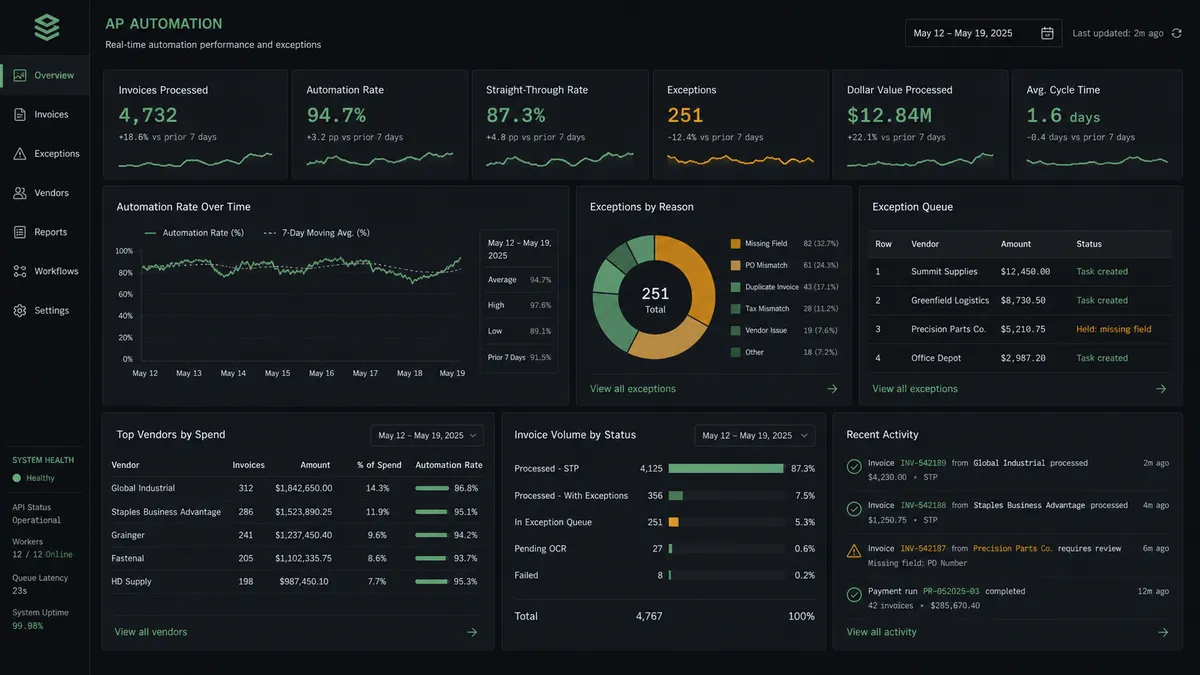Click the View all vendors link

151,632
